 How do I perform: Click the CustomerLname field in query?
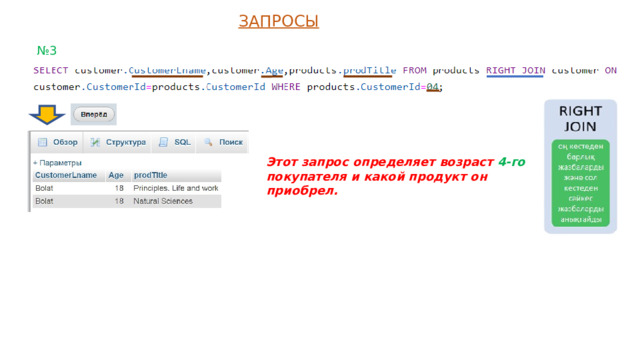pyautogui.click(x=167, y=70)
